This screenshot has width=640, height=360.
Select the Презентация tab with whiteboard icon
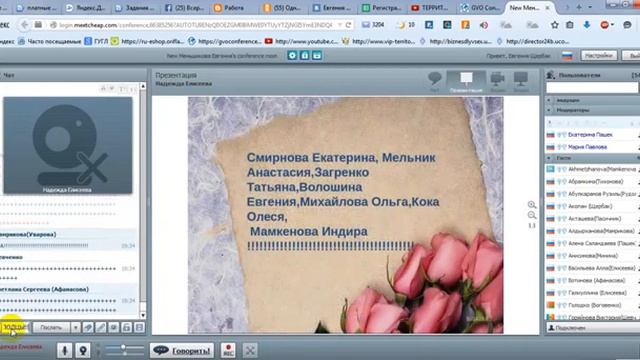point(466,82)
